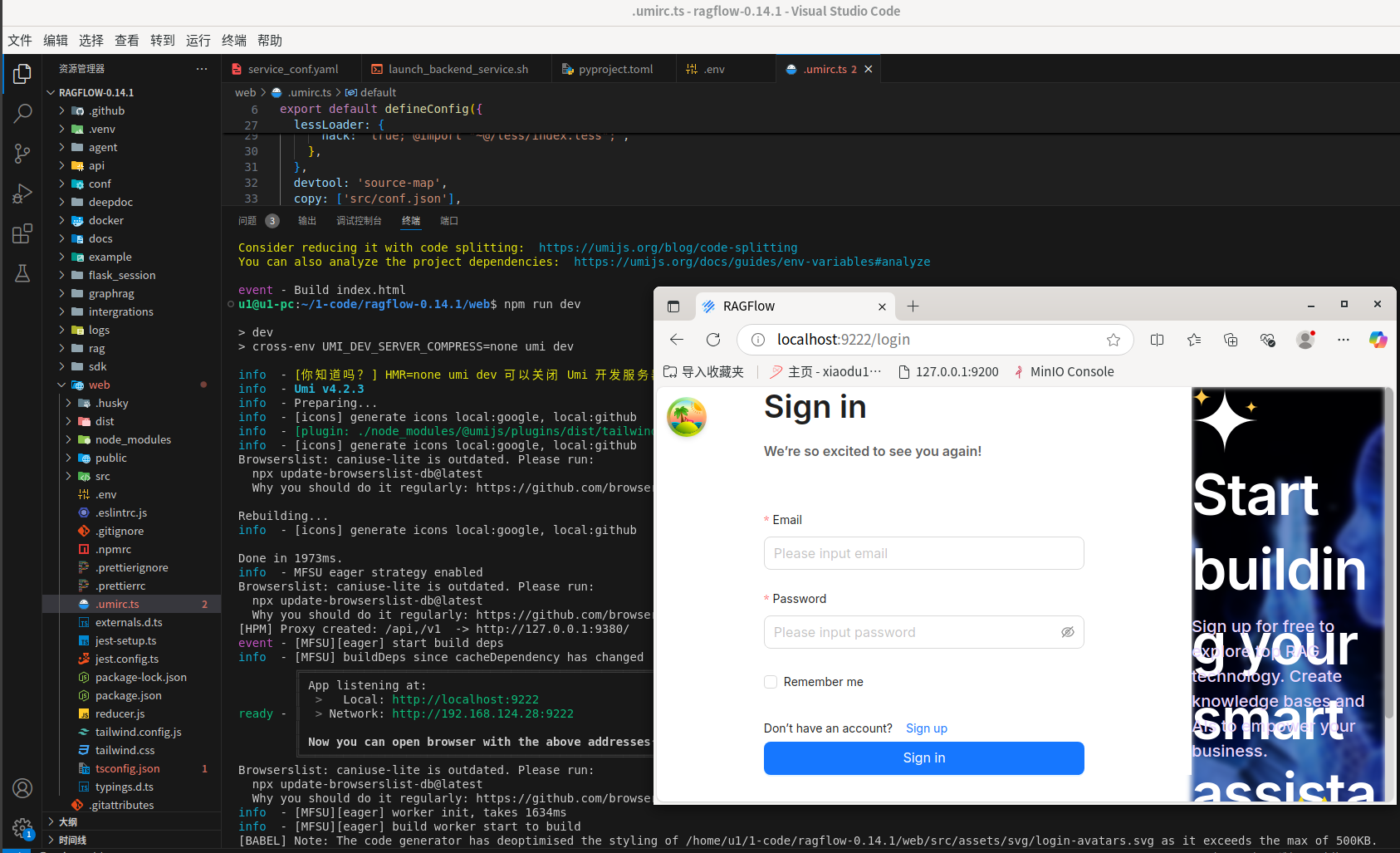Viewport: 1400px width, 853px height.
Task: Open browser tab actions menu icon
Action: (673, 306)
